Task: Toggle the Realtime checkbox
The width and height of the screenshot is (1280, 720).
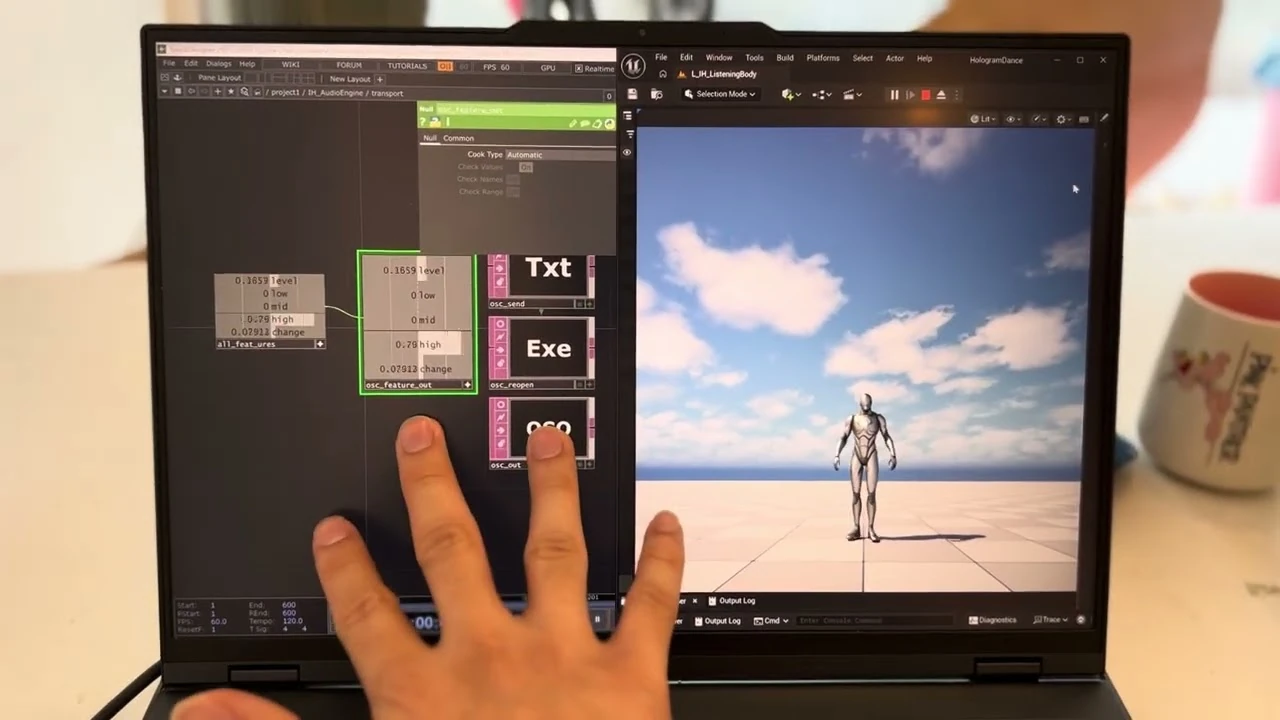Action: (579, 68)
